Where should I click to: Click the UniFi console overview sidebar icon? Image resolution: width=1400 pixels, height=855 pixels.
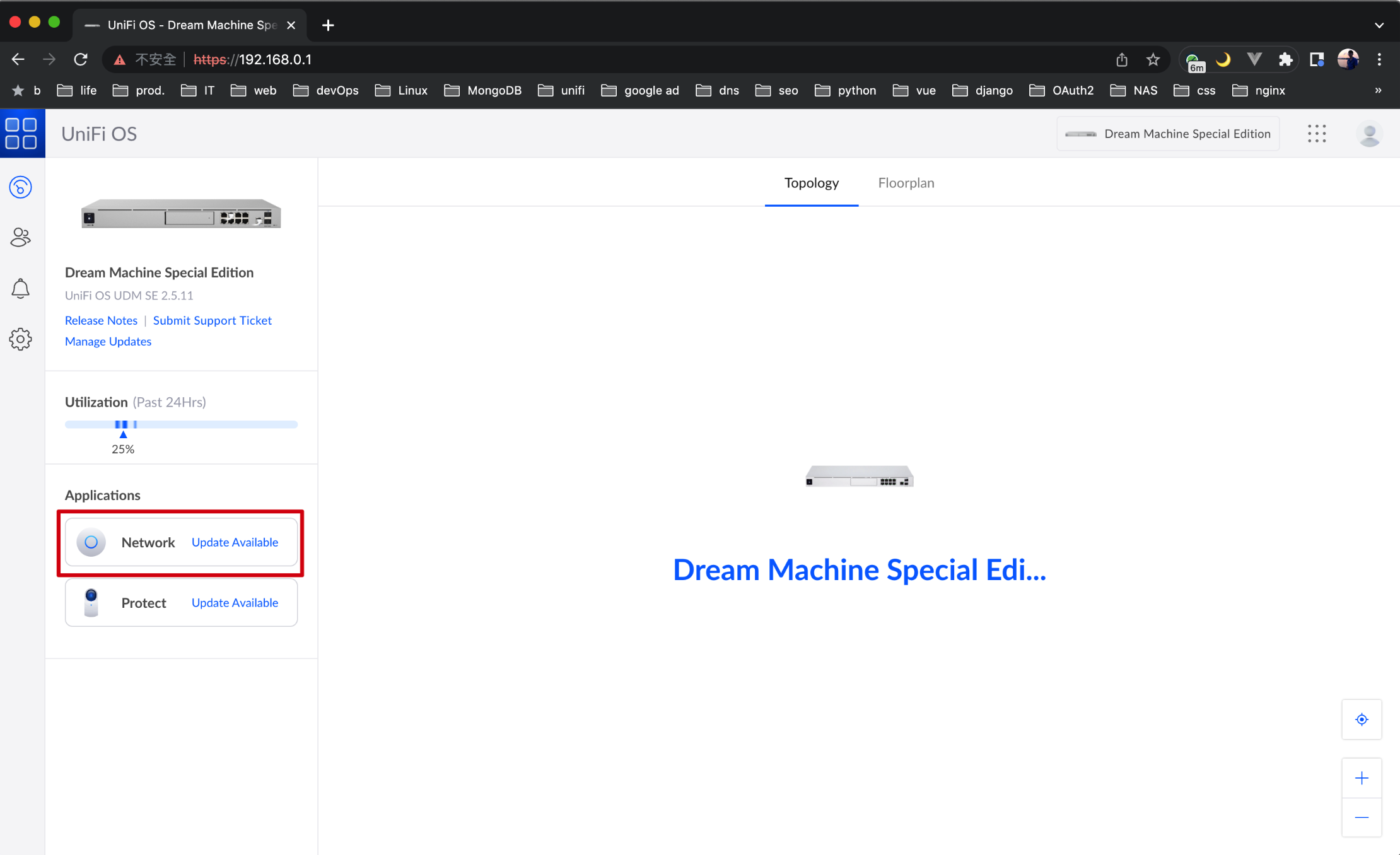(21, 187)
